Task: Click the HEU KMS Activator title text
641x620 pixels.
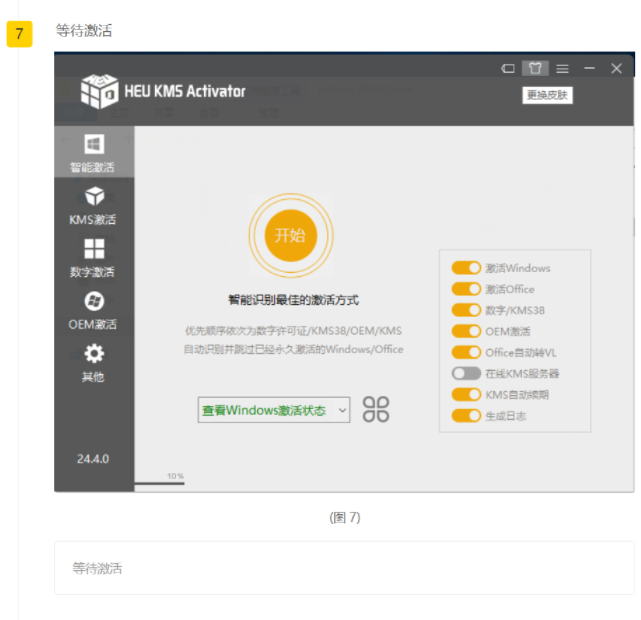Action: pos(185,91)
